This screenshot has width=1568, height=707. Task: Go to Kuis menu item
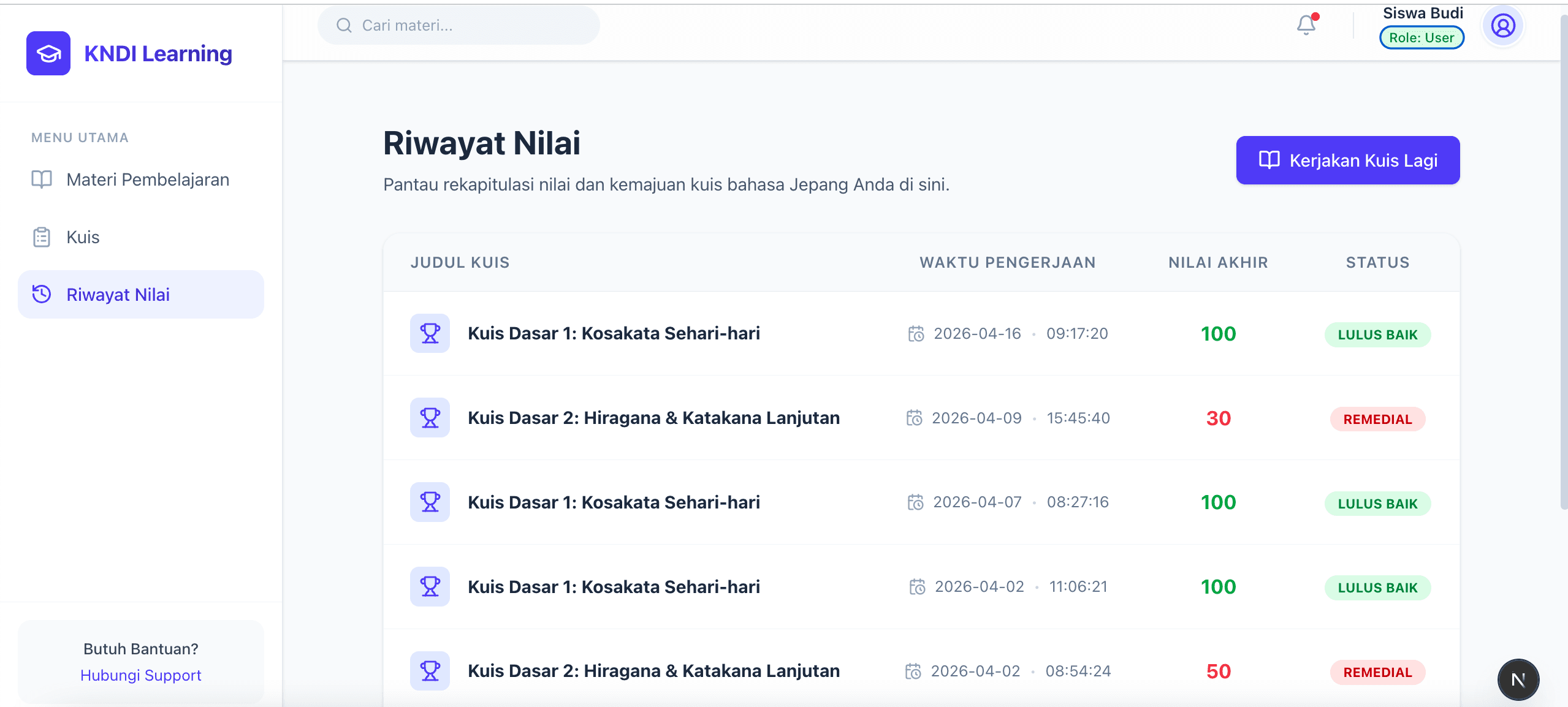click(x=141, y=237)
